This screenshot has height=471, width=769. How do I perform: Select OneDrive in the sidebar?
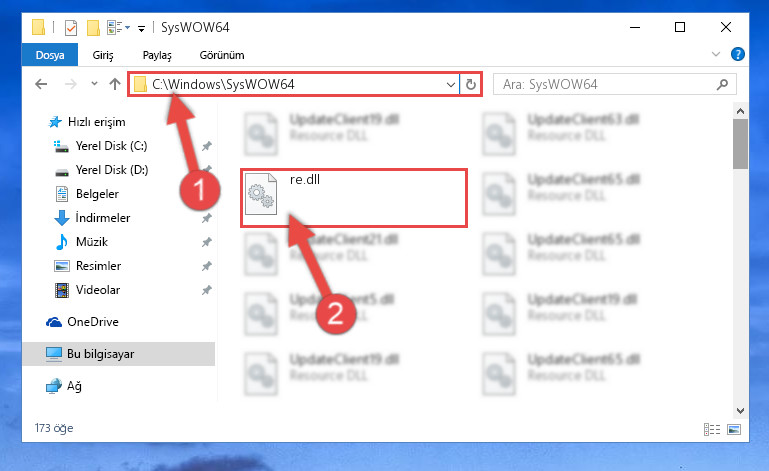pyautogui.click(x=93, y=322)
